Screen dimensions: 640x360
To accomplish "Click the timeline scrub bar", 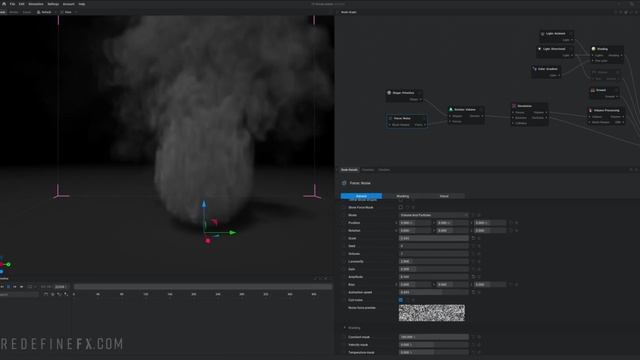I will coord(203,287).
